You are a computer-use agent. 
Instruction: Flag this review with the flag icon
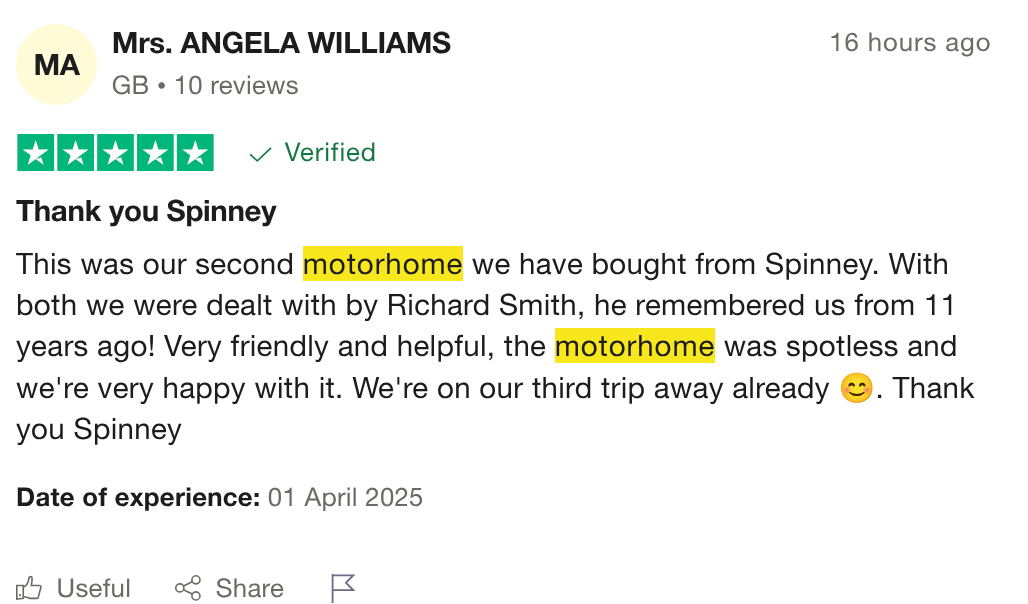pos(343,588)
